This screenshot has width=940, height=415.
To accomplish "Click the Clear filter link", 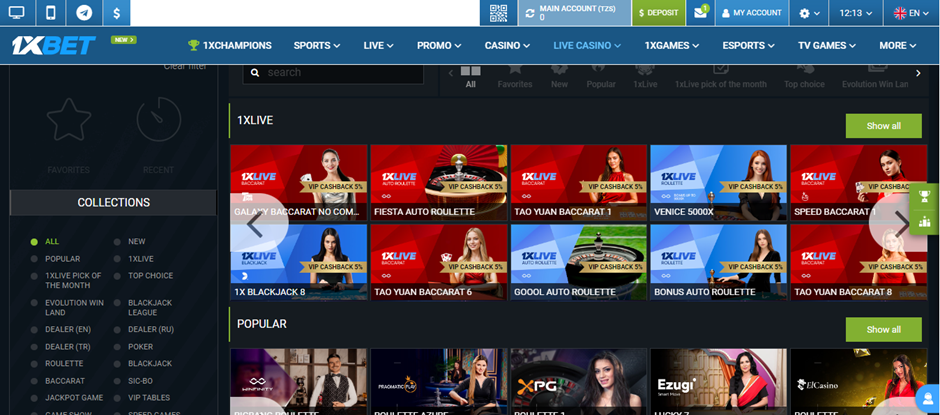I will click(185, 67).
